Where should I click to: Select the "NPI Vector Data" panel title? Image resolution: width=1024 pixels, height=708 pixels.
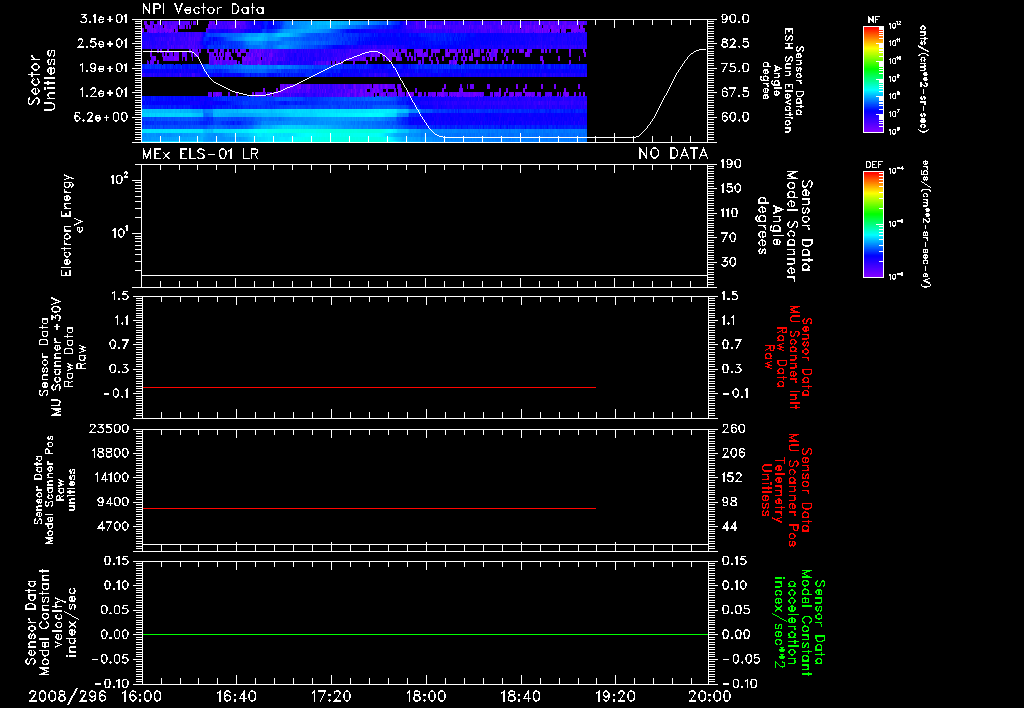(203, 9)
